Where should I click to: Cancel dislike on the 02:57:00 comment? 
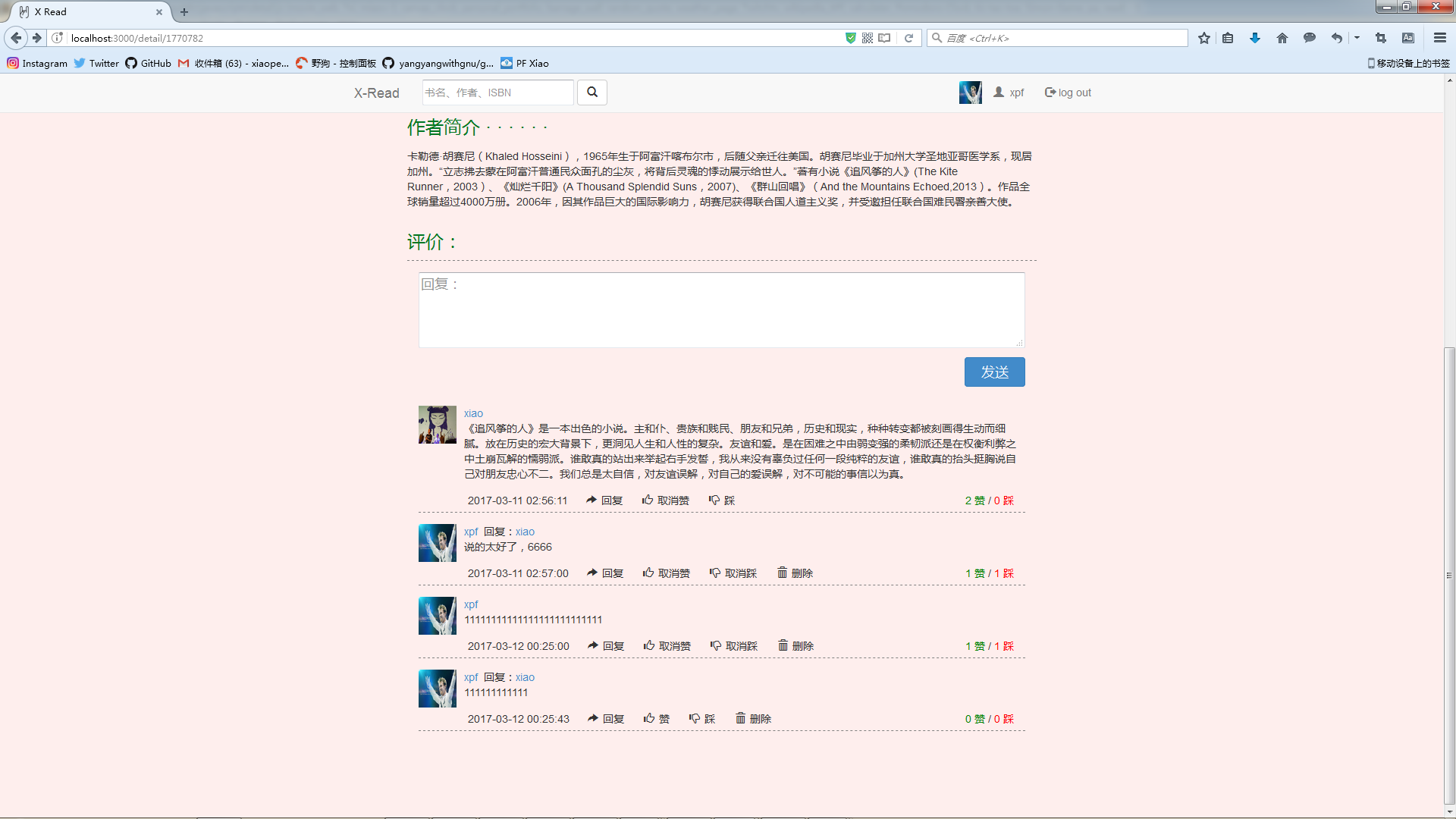click(x=733, y=573)
